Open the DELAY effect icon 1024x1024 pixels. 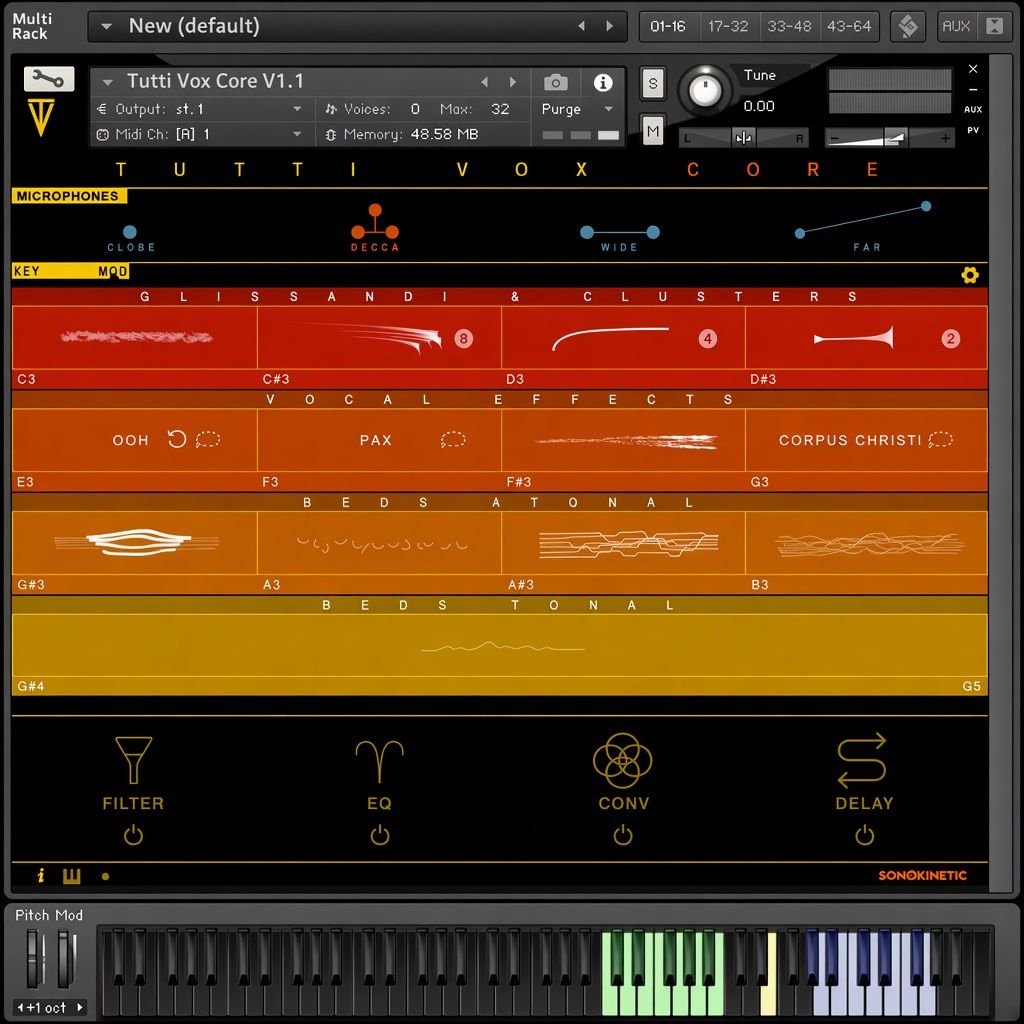click(x=862, y=760)
